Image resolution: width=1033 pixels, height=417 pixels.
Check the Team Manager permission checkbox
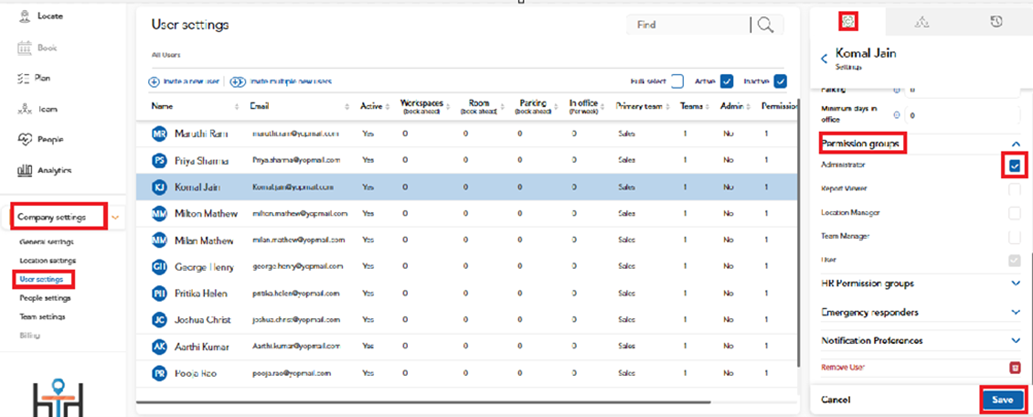pyautogui.click(x=1015, y=236)
